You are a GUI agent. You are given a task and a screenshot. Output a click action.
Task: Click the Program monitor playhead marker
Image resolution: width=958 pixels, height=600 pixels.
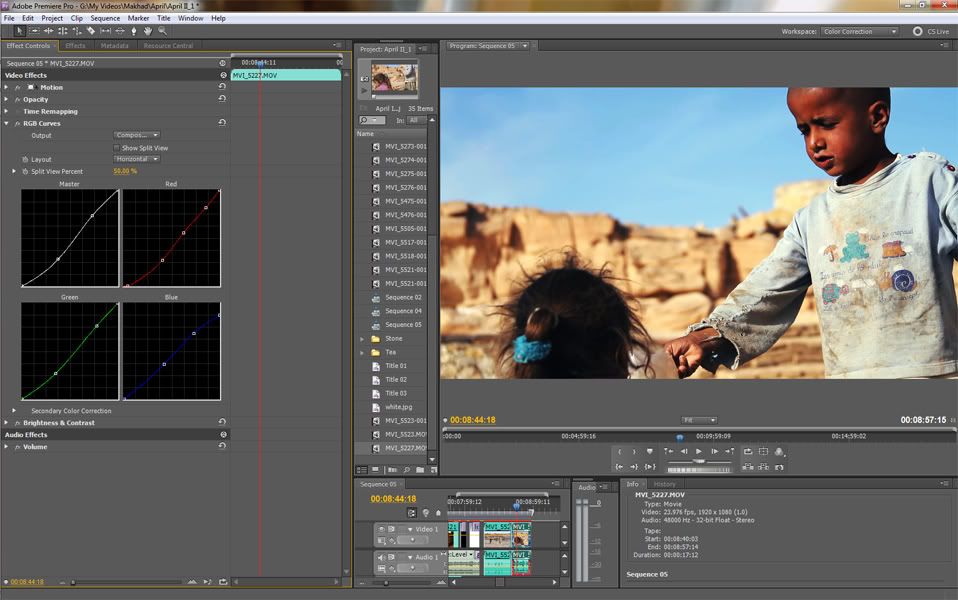(679, 436)
